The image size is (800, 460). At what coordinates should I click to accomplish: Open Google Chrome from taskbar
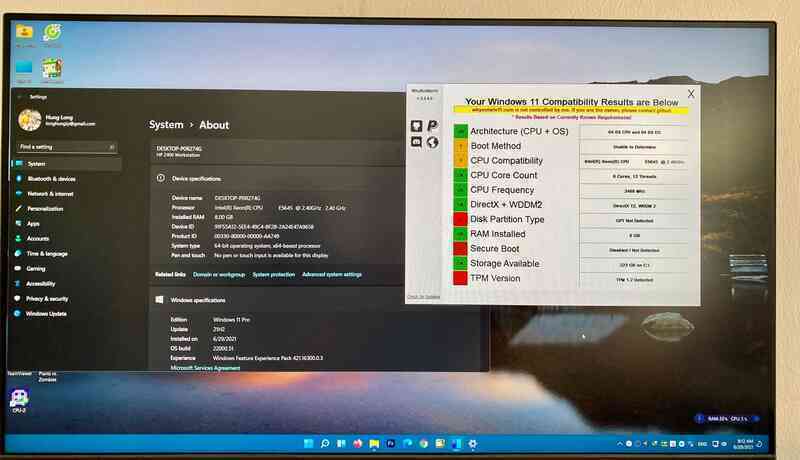pos(423,444)
